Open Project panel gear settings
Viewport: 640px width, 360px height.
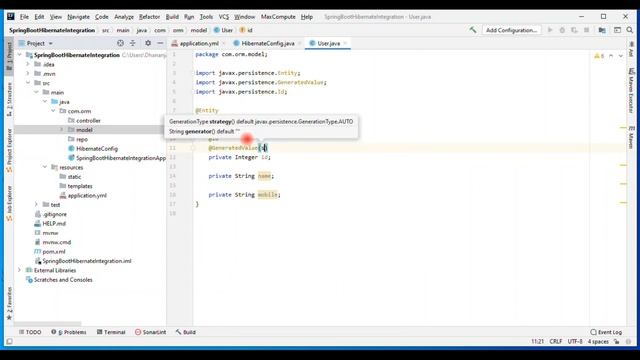coord(148,43)
